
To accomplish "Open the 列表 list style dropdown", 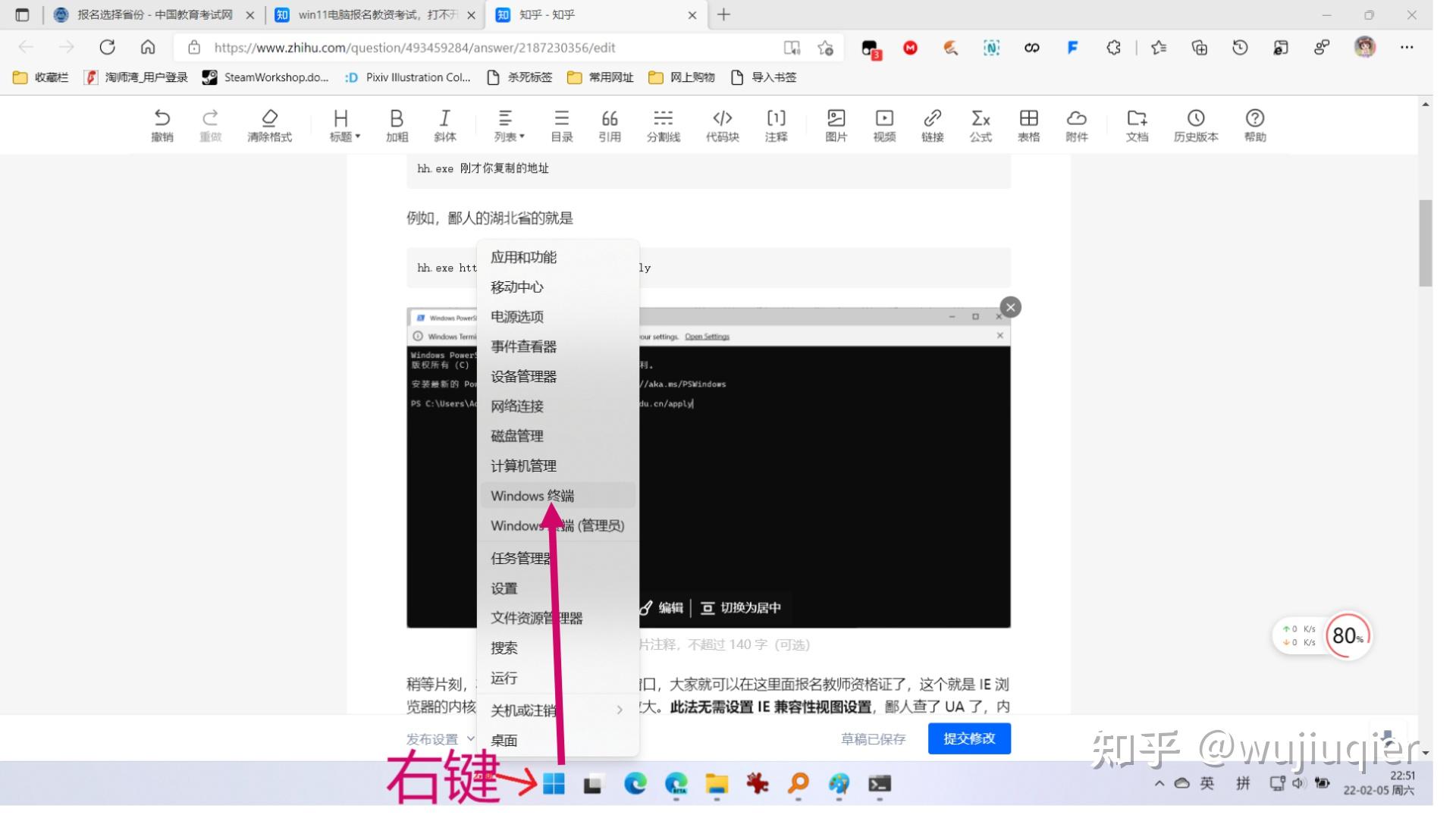I will click(507, 125).
